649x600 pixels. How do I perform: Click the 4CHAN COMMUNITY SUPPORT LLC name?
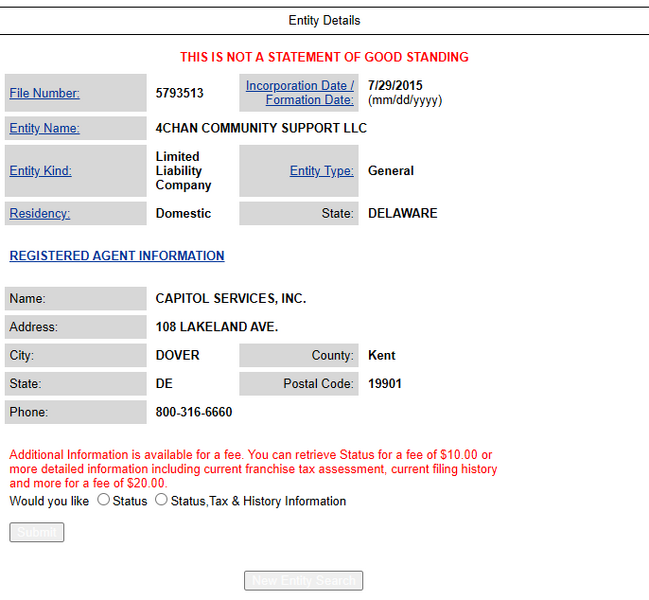[261, 128]
